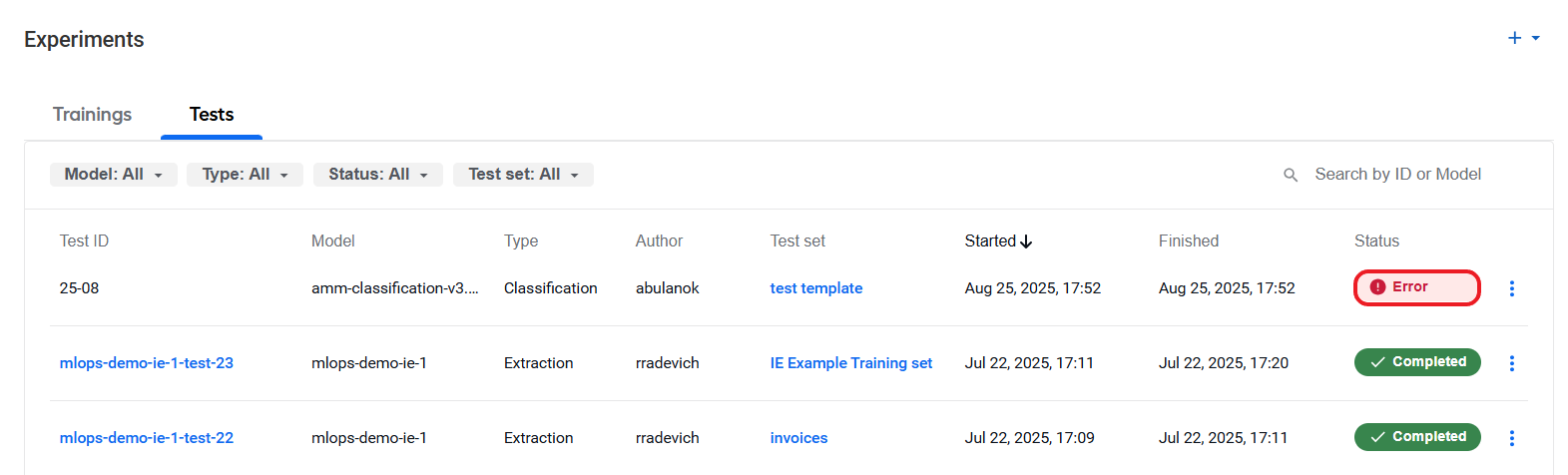
Task: Open IE Example Training set link
Action: click(851, 363)
